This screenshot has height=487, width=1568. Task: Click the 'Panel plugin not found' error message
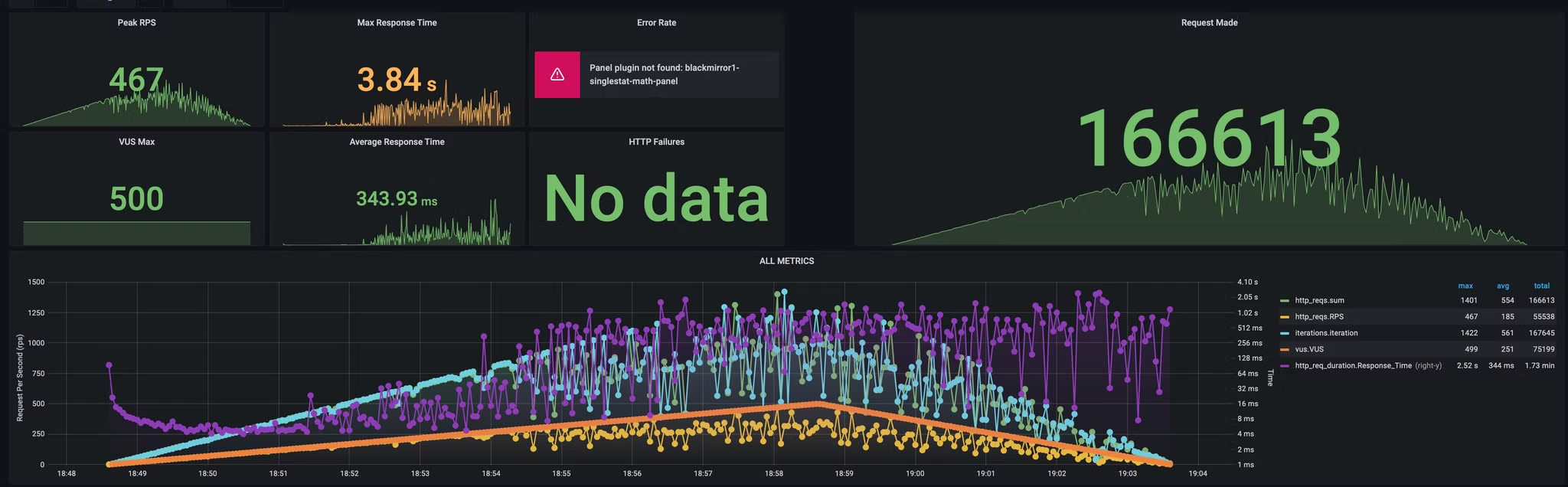[664, 74]
